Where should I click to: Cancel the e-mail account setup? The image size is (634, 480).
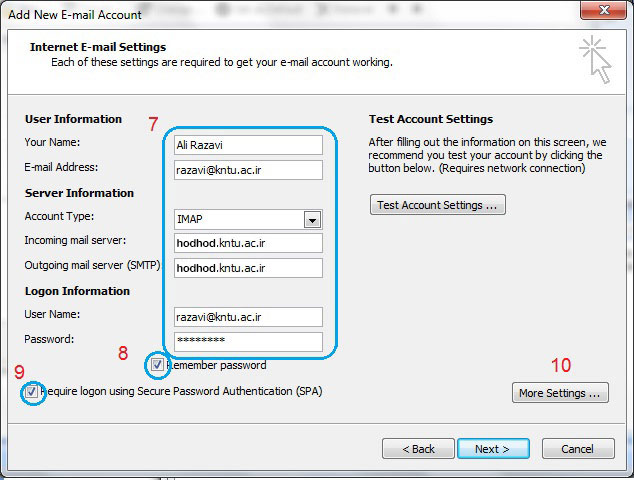click(x=577, y=449)
